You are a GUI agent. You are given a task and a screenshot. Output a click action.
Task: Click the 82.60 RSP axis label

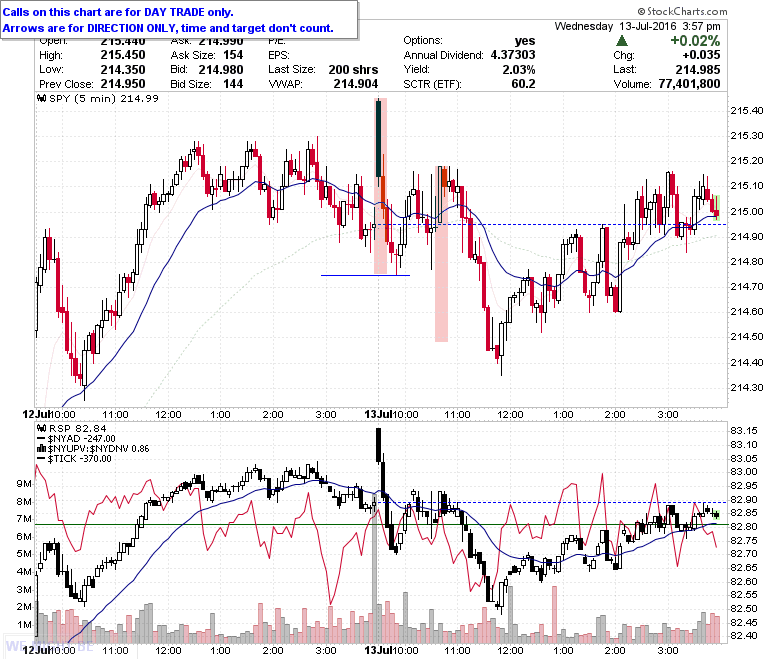coord(744,581)
